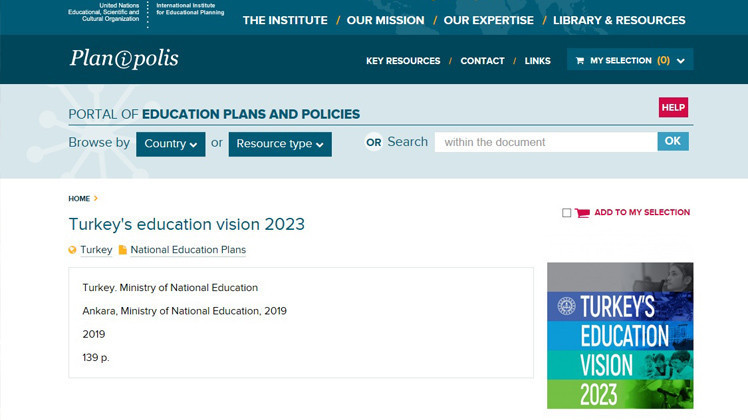This screenshot has width=748, height=420.
Task: Open the Resource type dropdown
Action: click(279, 144)
